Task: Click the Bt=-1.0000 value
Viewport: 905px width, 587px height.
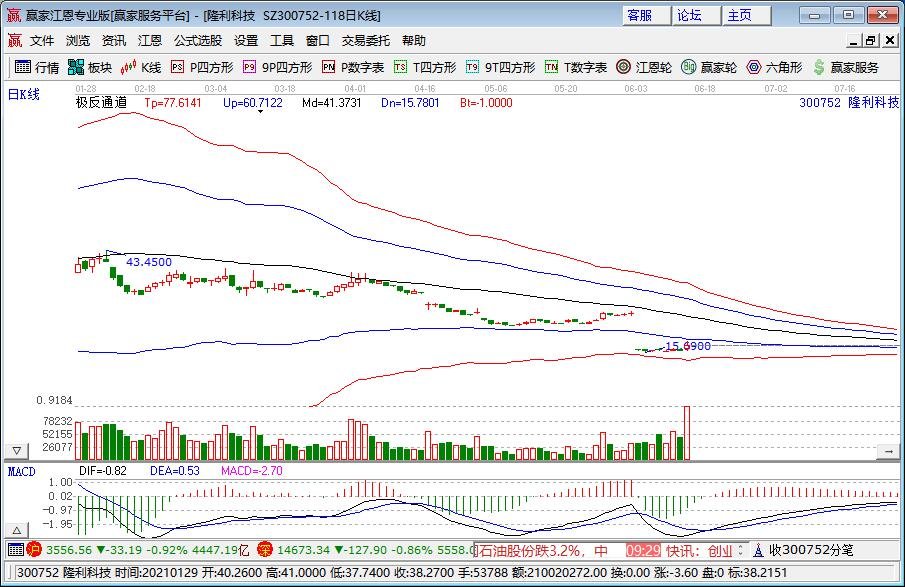Action: (x=486, y=103)
